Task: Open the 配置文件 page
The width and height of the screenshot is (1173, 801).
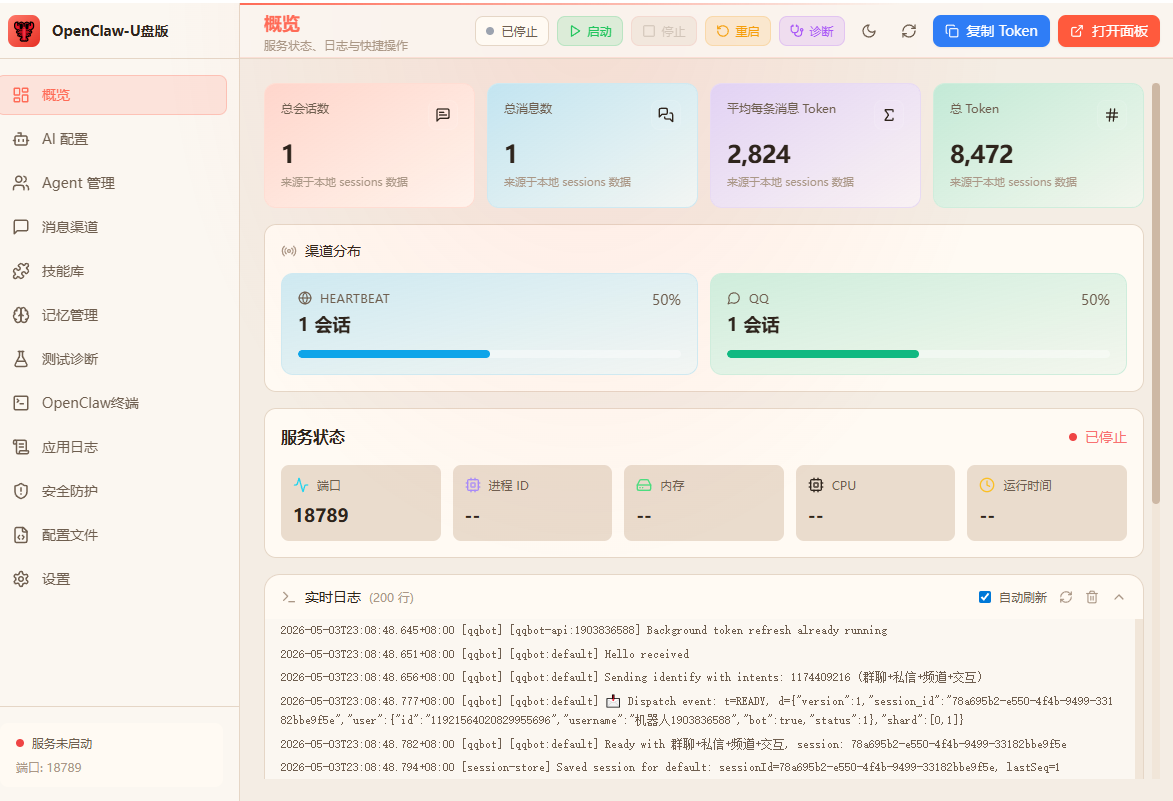Action: (x=114, y=535)
